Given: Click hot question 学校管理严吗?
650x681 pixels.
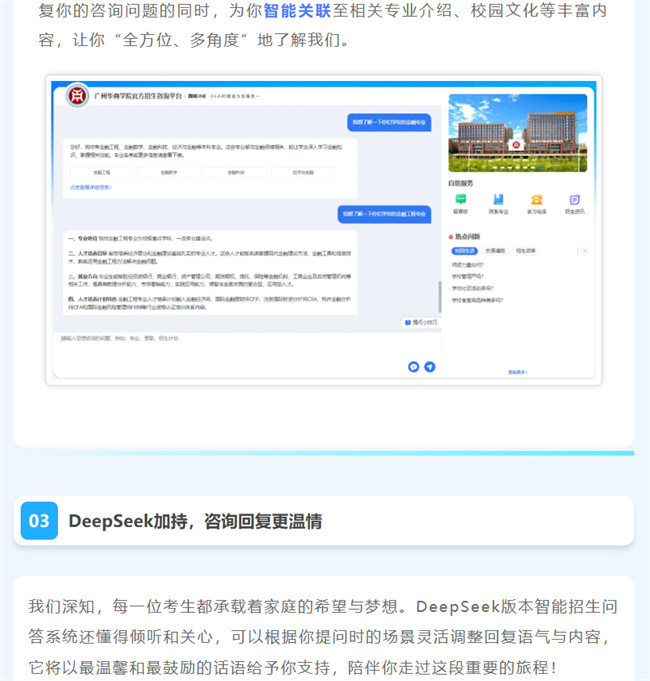Looking at the screenshot, I should pyautogui.click(x=467, y=276).
